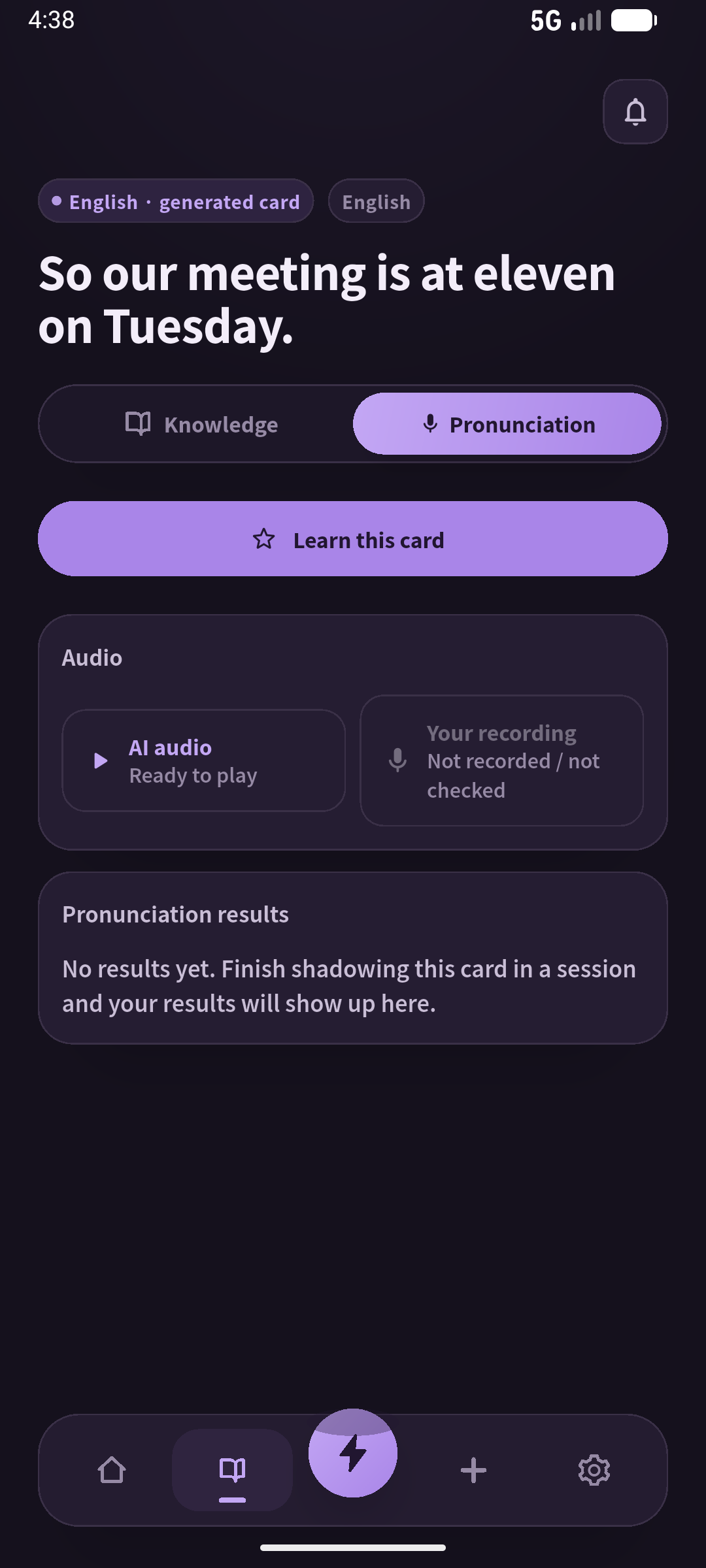Click Learn this card button

(353, 539)
